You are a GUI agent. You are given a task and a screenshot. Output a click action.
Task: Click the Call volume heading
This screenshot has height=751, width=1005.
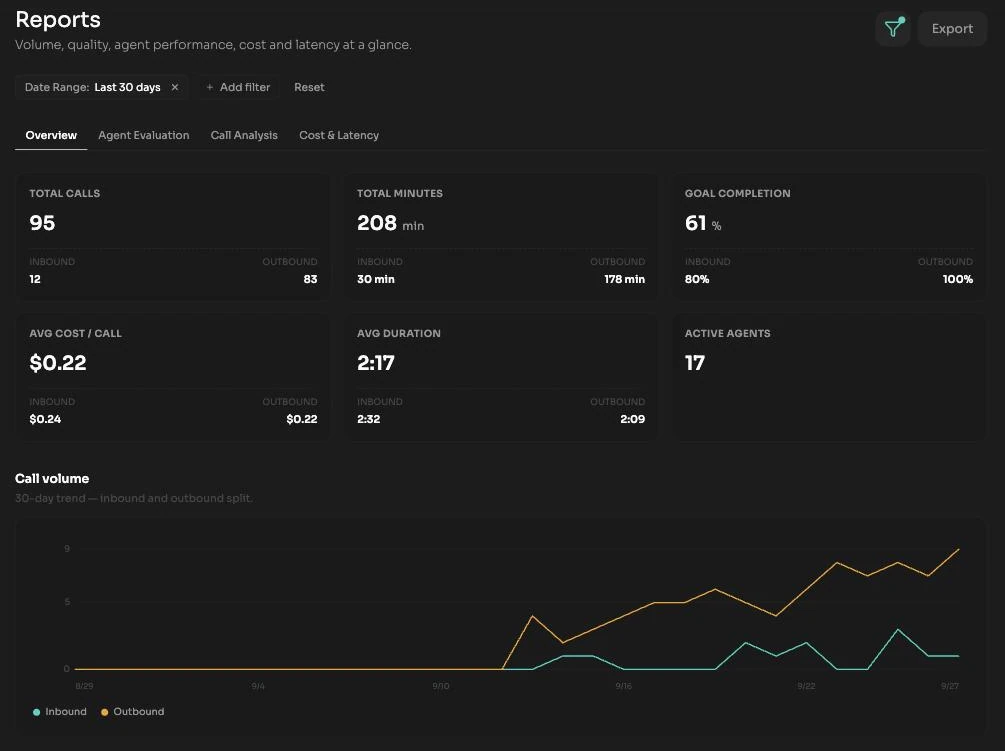coord(52,479)
